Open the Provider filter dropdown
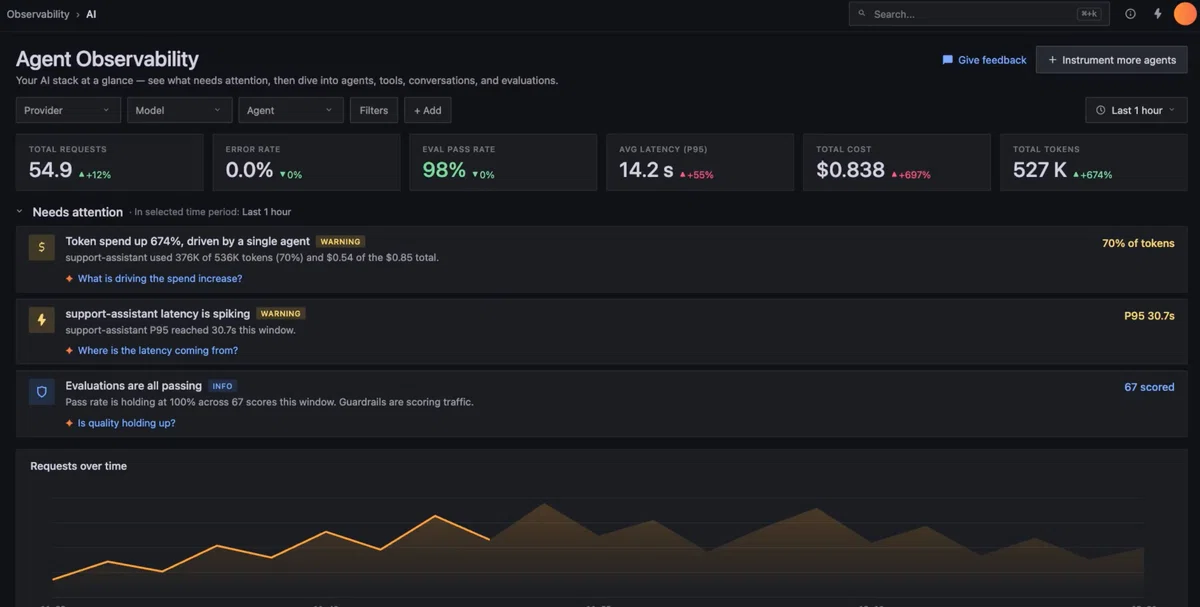The image size is (1200, 607). click(x=68, y=110)
